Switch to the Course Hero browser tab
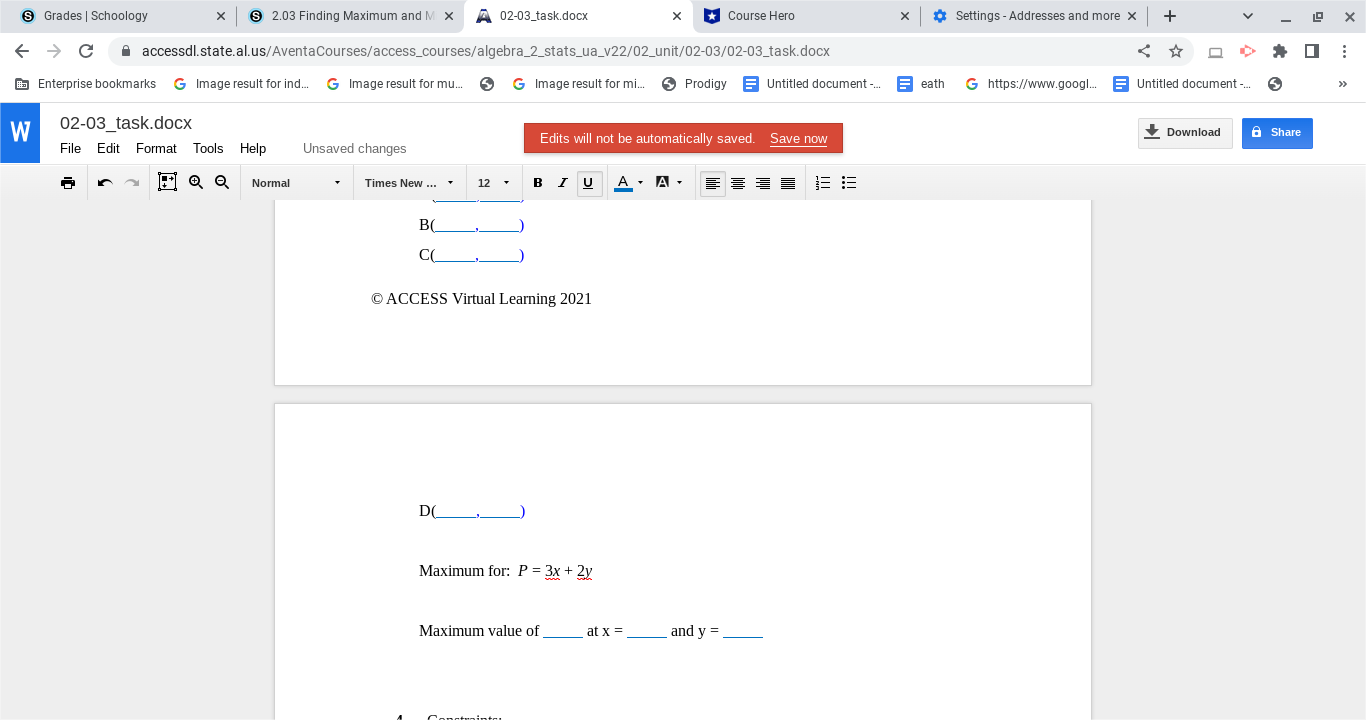The height and width of the screenshot is (720, 1366). [x=806, y=16]
